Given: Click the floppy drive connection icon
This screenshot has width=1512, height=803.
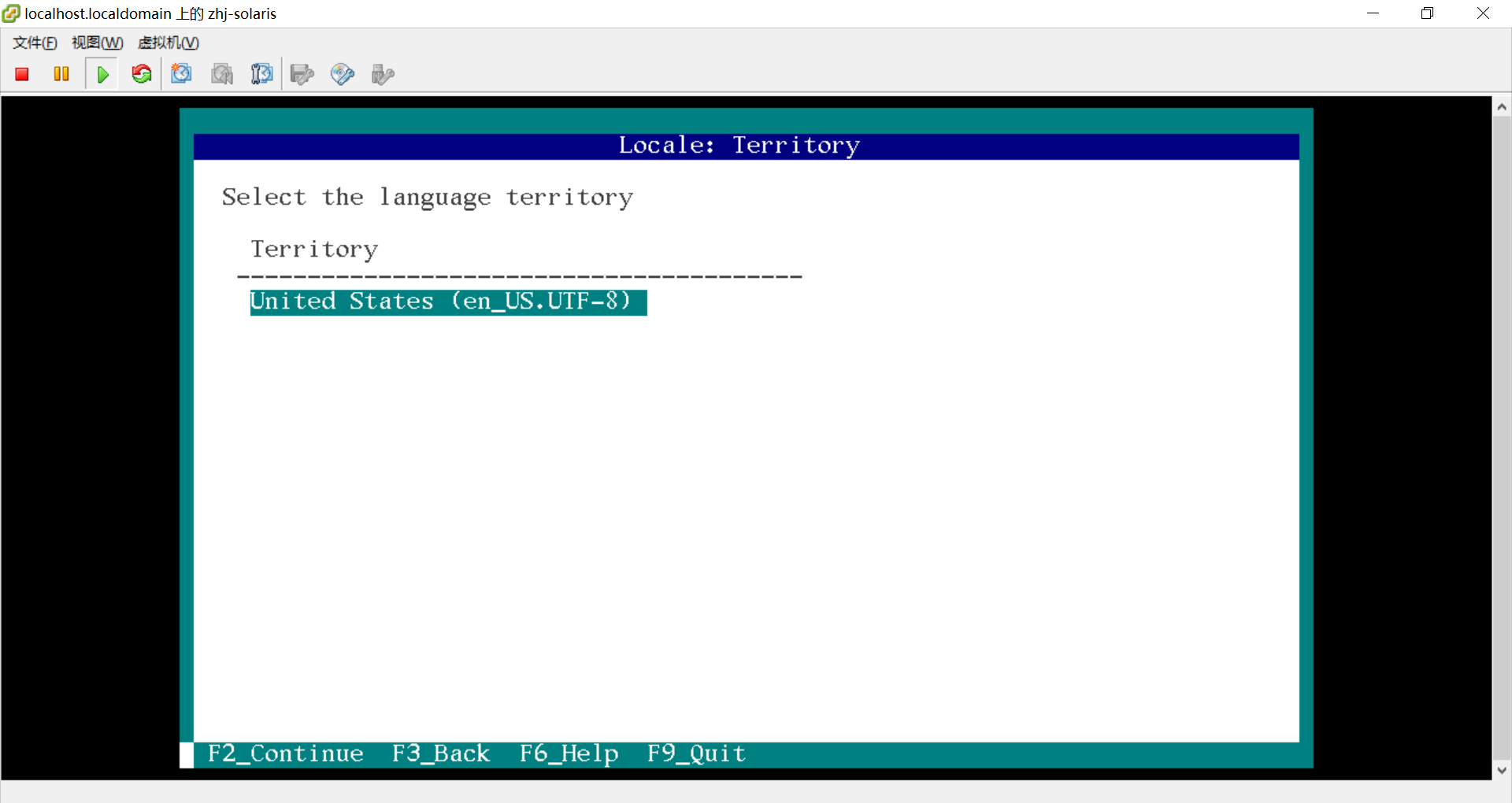Looking at the screenshot, I should [x=302, y=74].
